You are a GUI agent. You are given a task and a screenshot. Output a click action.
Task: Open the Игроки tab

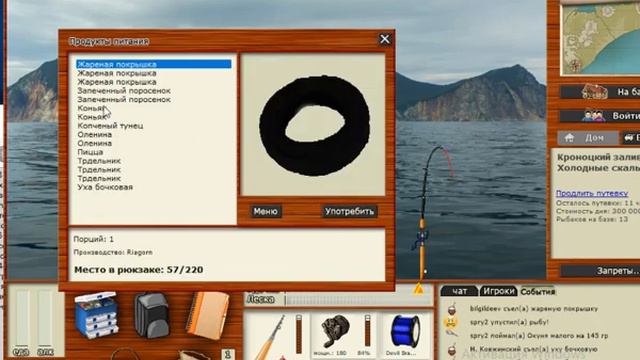pyautogui.click(x=498, y=291)
